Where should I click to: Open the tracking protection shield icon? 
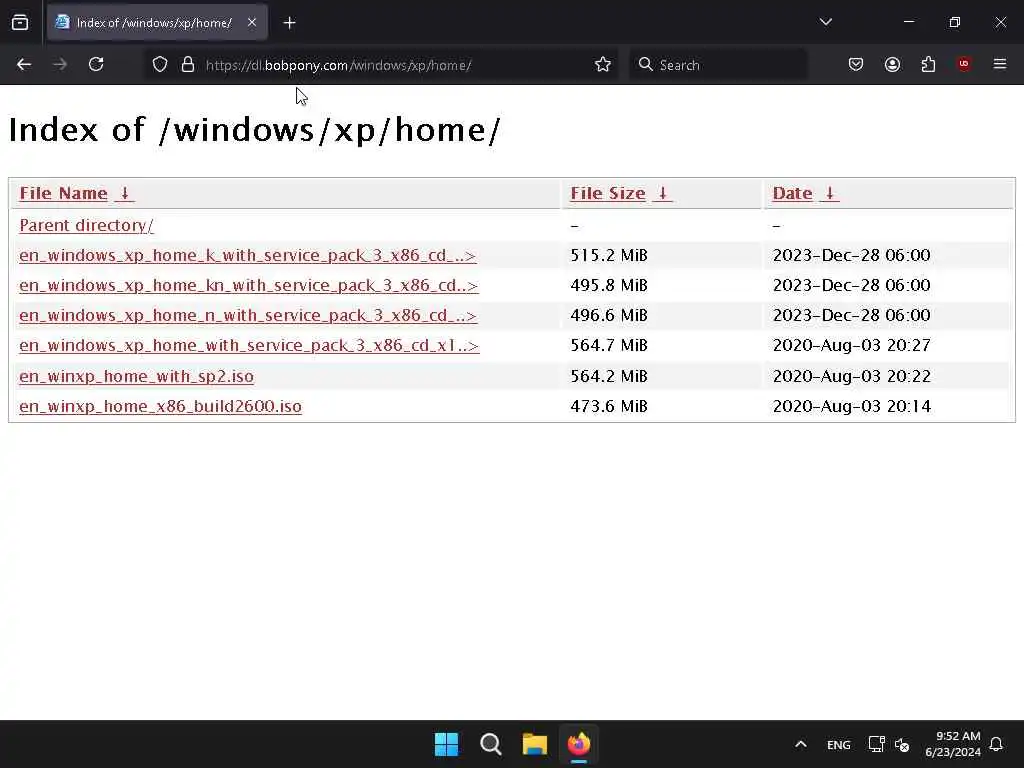point(160,64)
